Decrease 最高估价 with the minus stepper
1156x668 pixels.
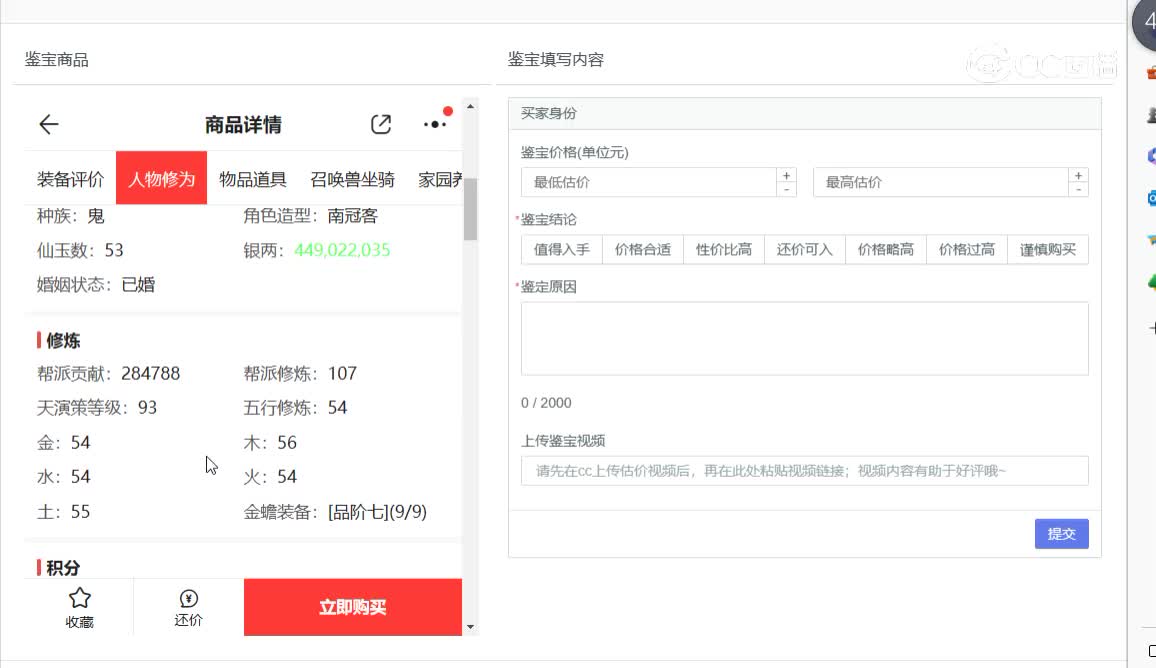point(1079,189)
